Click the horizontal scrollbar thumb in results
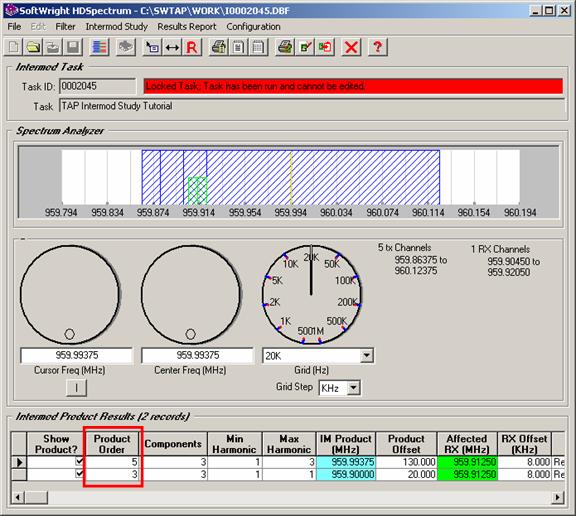 pyautogui.click(x=36, y=498)
